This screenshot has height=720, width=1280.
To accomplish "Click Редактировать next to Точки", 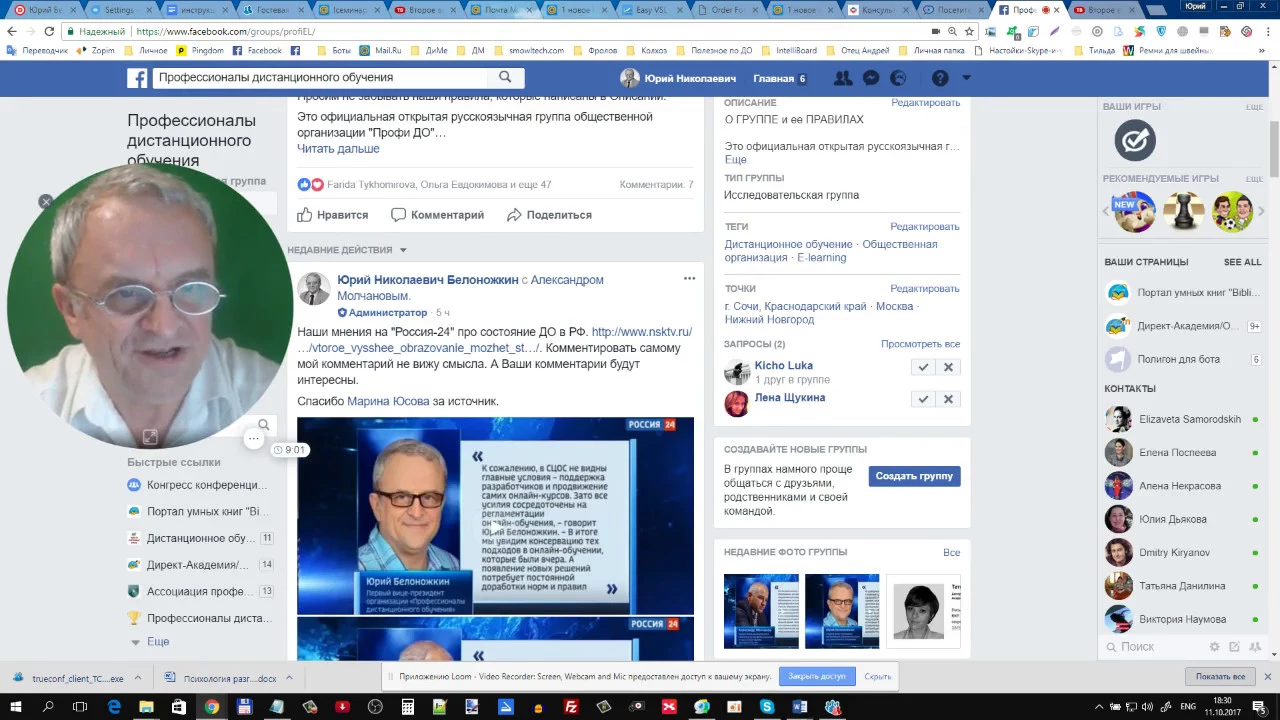I will (925, 289).
